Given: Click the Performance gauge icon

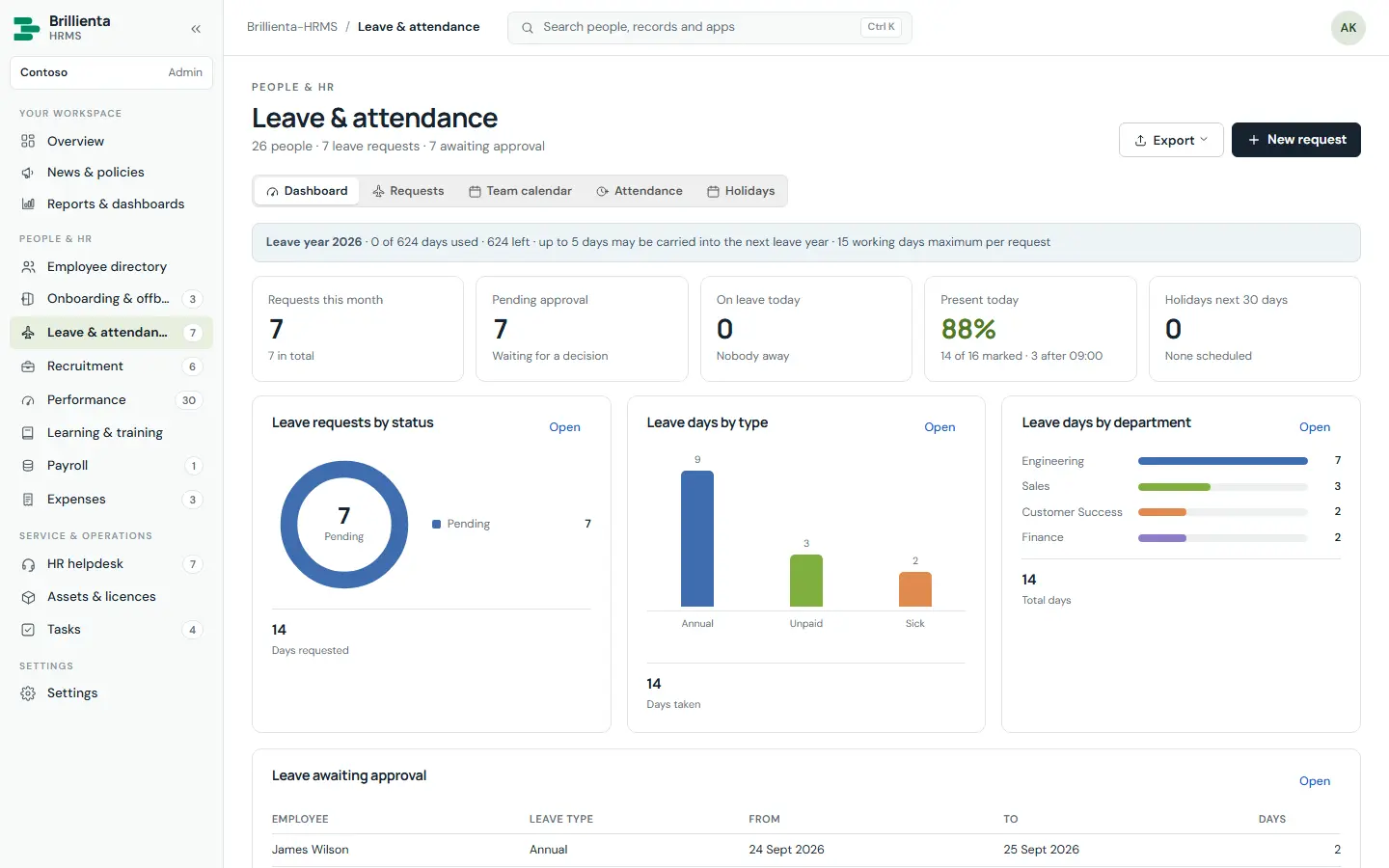Looking at the screenshot, I should (x=28, y=400).
